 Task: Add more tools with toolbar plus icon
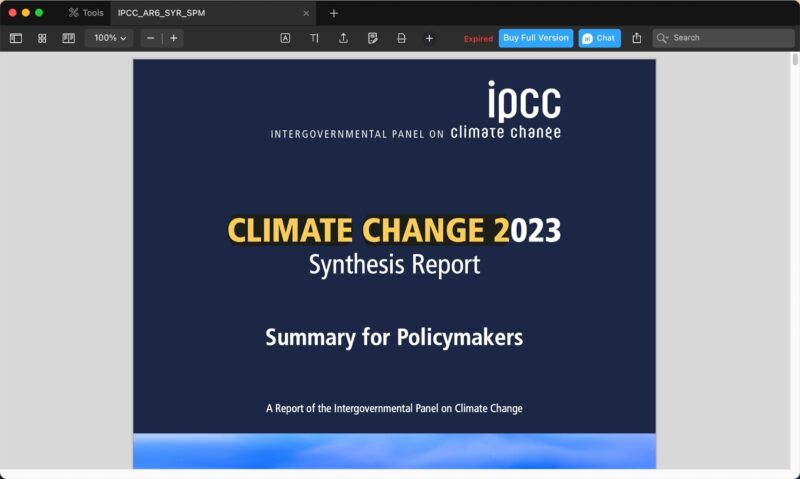(429, 38)
